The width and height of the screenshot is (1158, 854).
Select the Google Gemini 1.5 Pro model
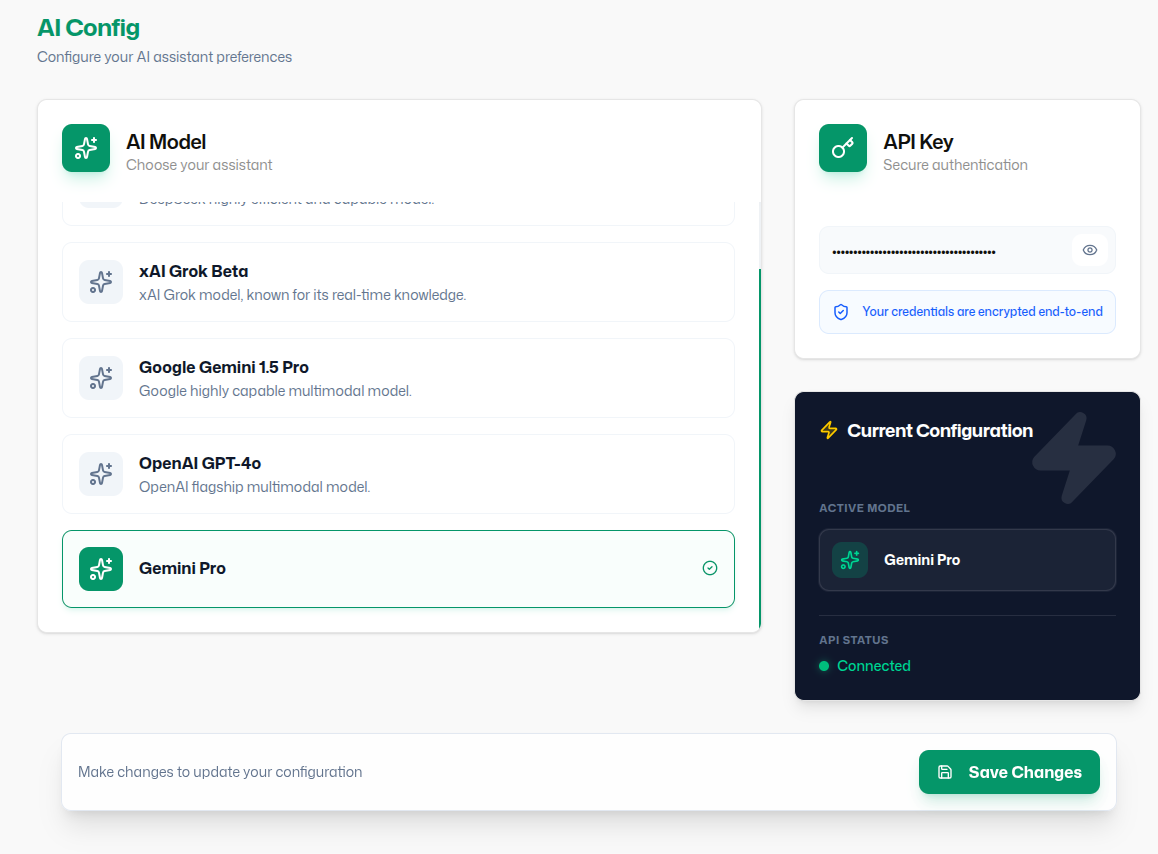click(398, 378)
